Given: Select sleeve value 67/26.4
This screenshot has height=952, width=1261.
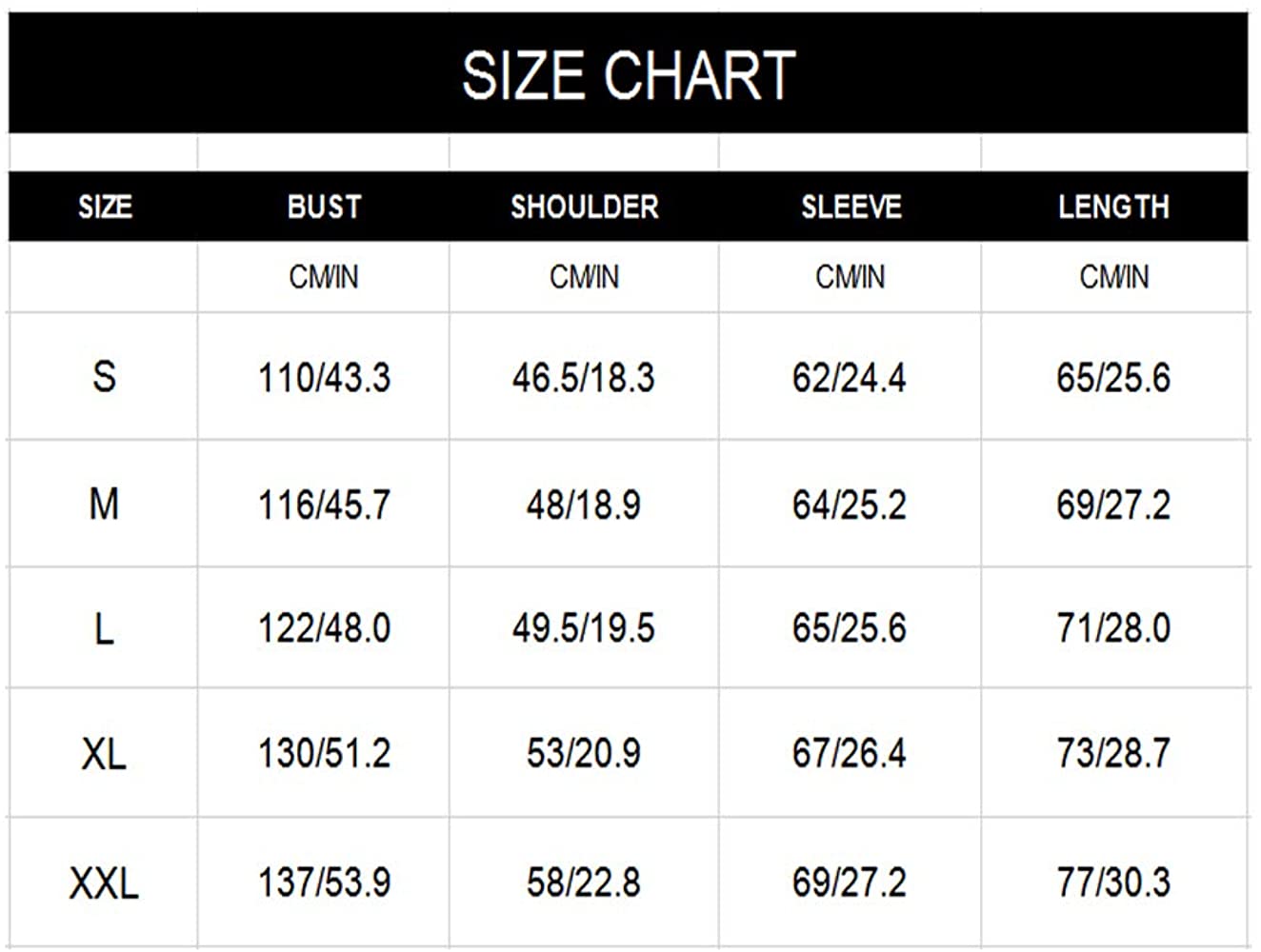Looking at the screenshot, I should tap(849, 754).
